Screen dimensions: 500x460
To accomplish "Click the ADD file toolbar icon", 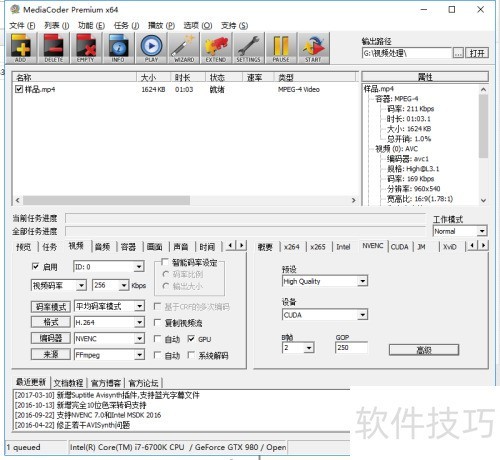I will pyautogui.click(x=21, y=48).
